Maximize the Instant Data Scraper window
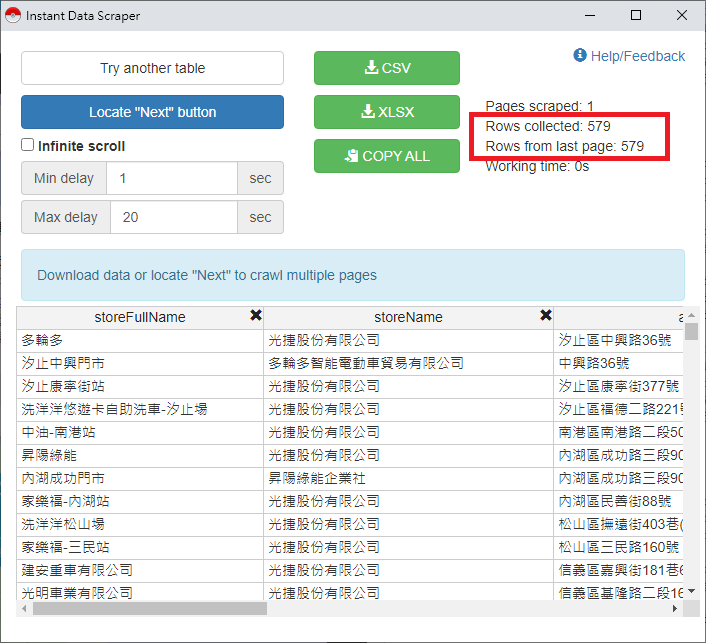 (x=636, y=15)
